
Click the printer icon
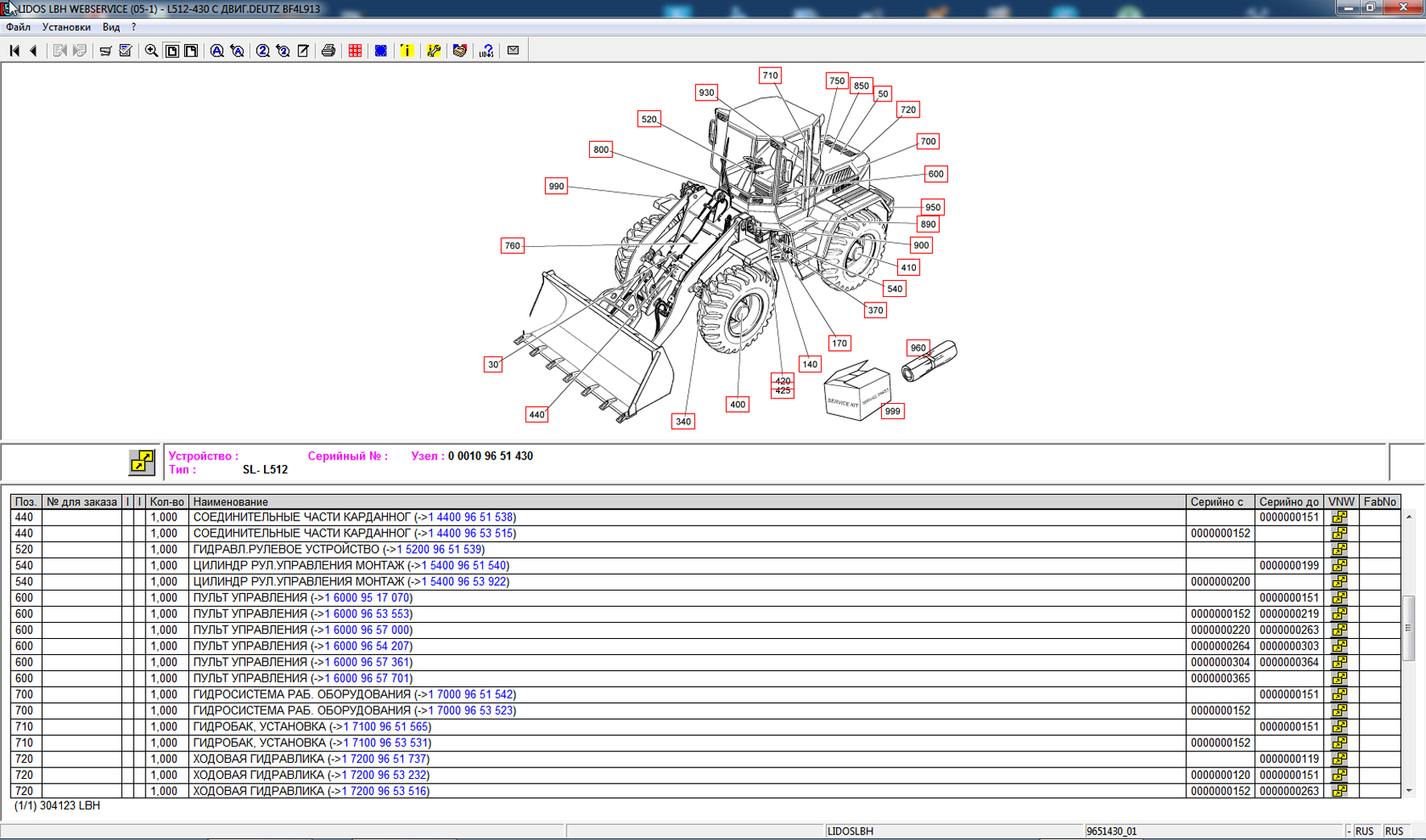pyautogui.click(x=328, y=51)
